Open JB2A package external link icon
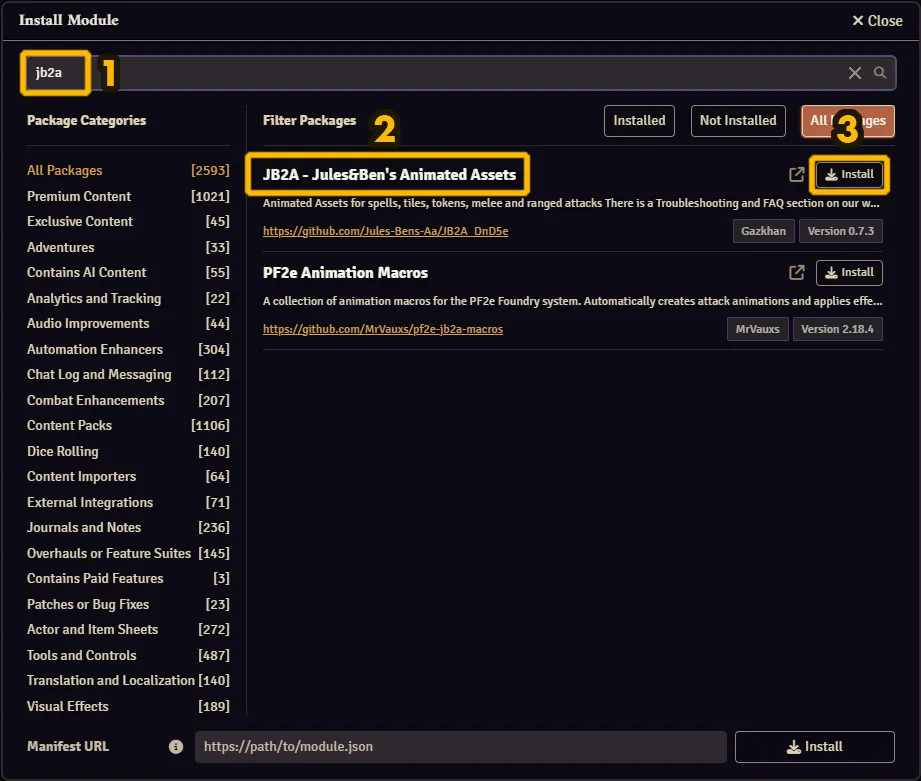This screenshot has height=781, width=921. [x=797, y=175]
